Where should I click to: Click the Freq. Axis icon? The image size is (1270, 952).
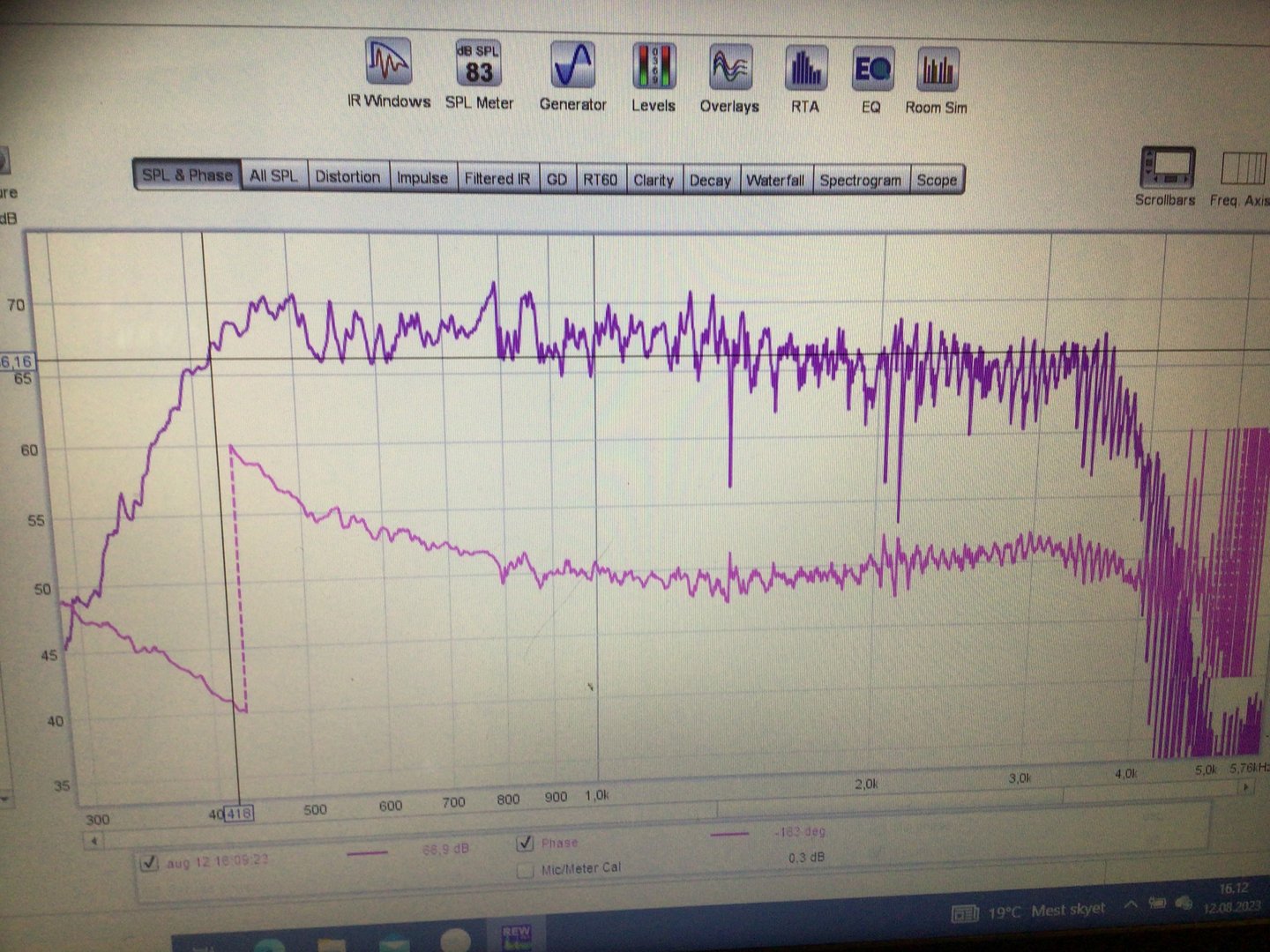pyautogui.click(x=1244, y=181)
